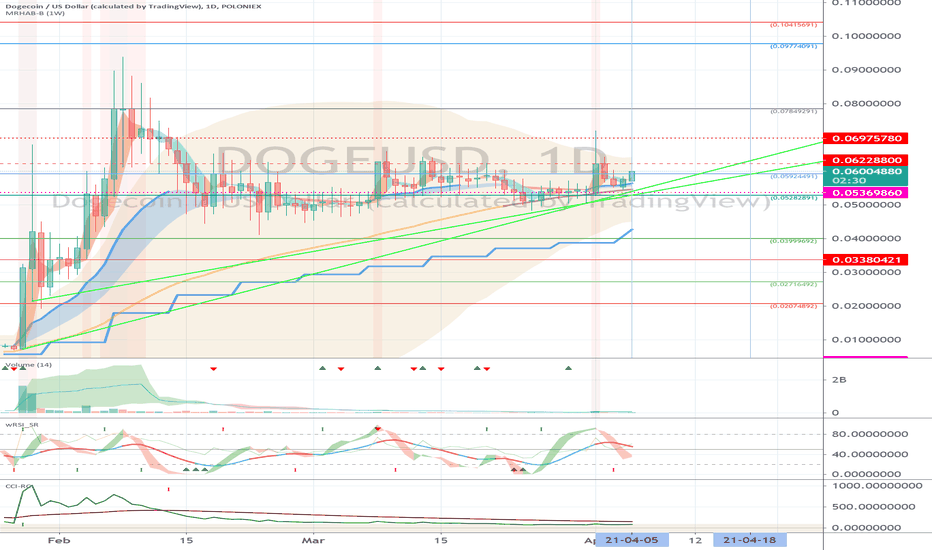Click 80.00000000 on the wRSI axis
932x550 pixels.
[x=870, y=434]
